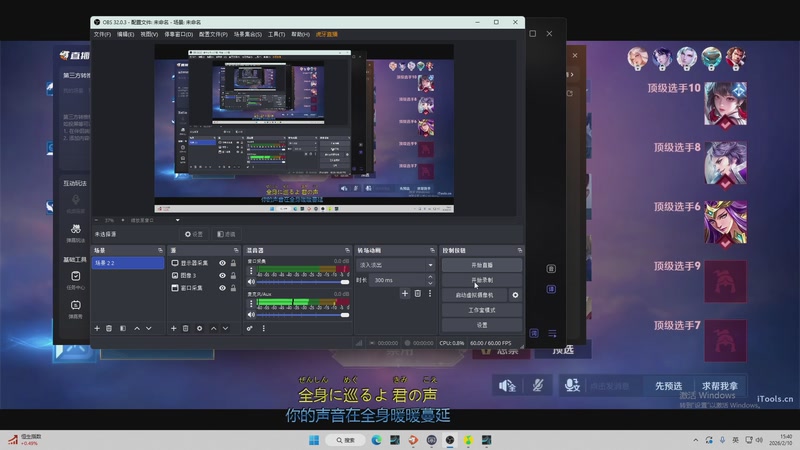Open the preview scaling dropdown arrow

coord(178,220)
